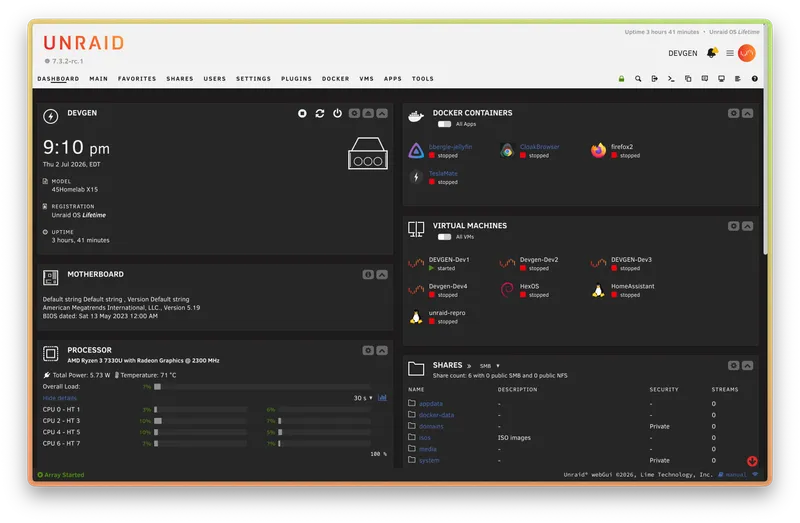Open the system log icon
The image size is (800, 523).
[738, 79]
